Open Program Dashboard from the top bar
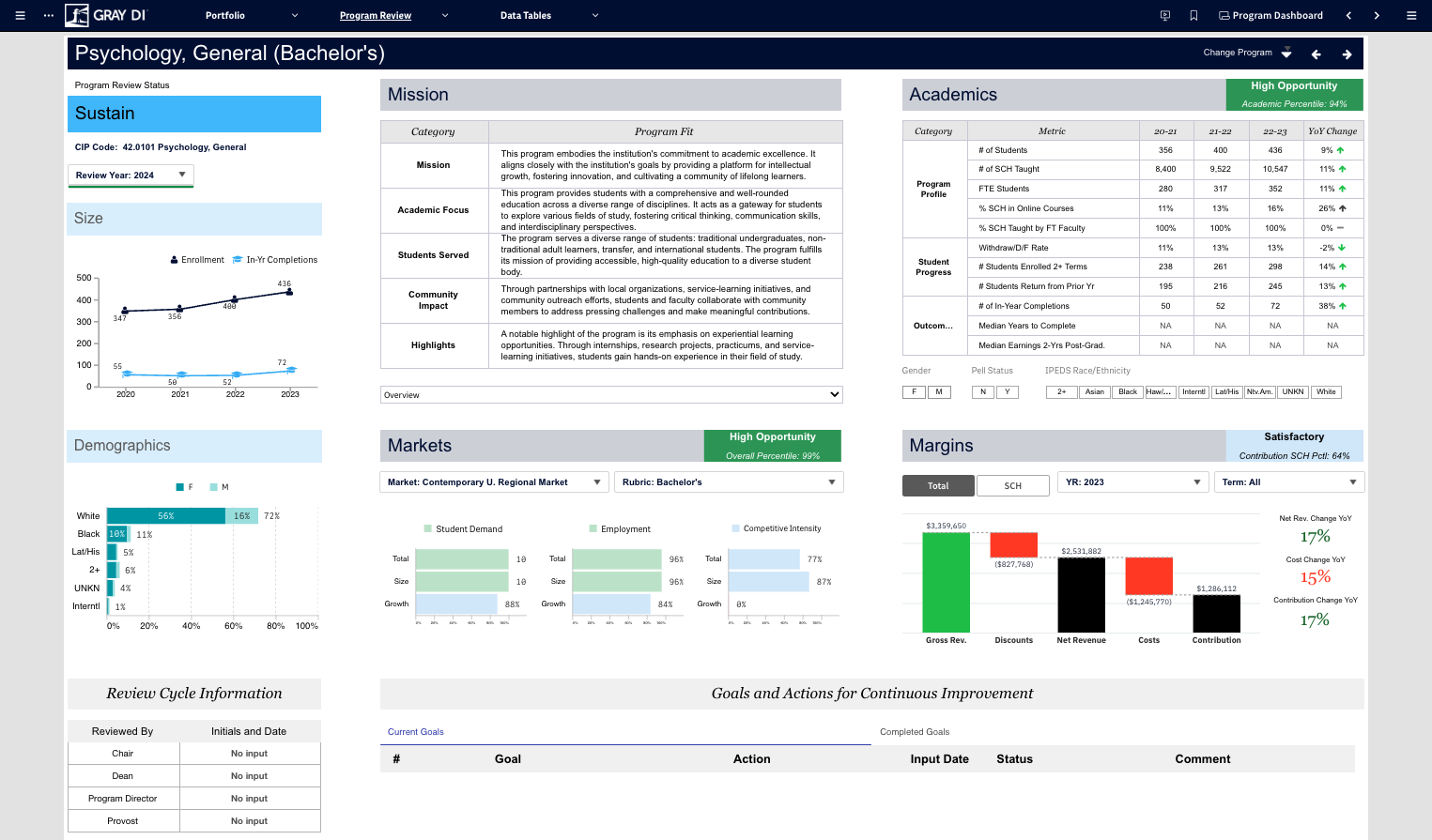The height and width of the screenshot is (840, 1432). point(1270,16)
